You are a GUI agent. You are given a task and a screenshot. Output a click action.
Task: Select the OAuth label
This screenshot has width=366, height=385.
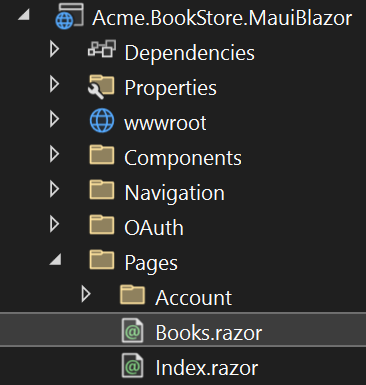point(154,228)
